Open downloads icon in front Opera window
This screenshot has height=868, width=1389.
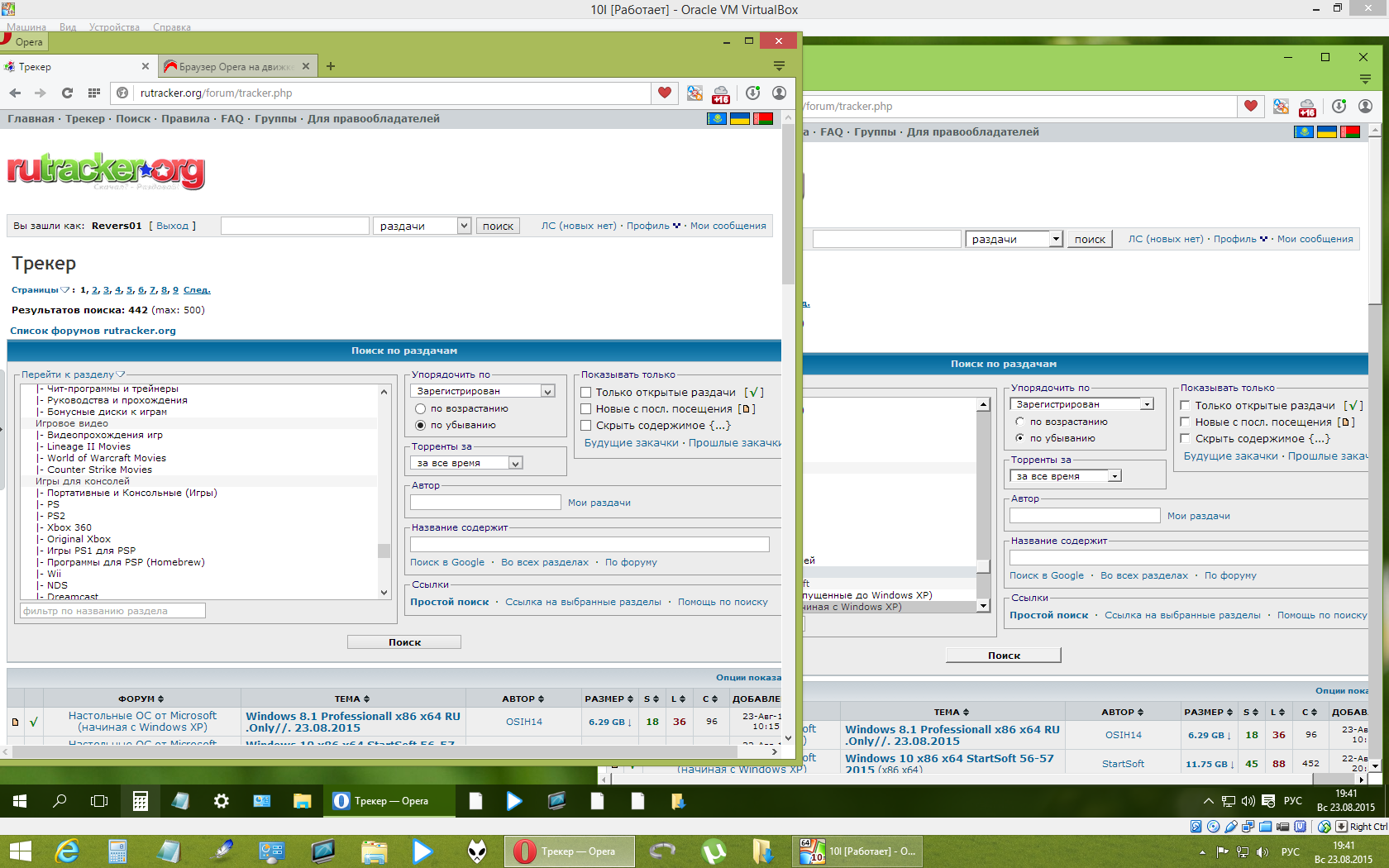click(752, 93)
